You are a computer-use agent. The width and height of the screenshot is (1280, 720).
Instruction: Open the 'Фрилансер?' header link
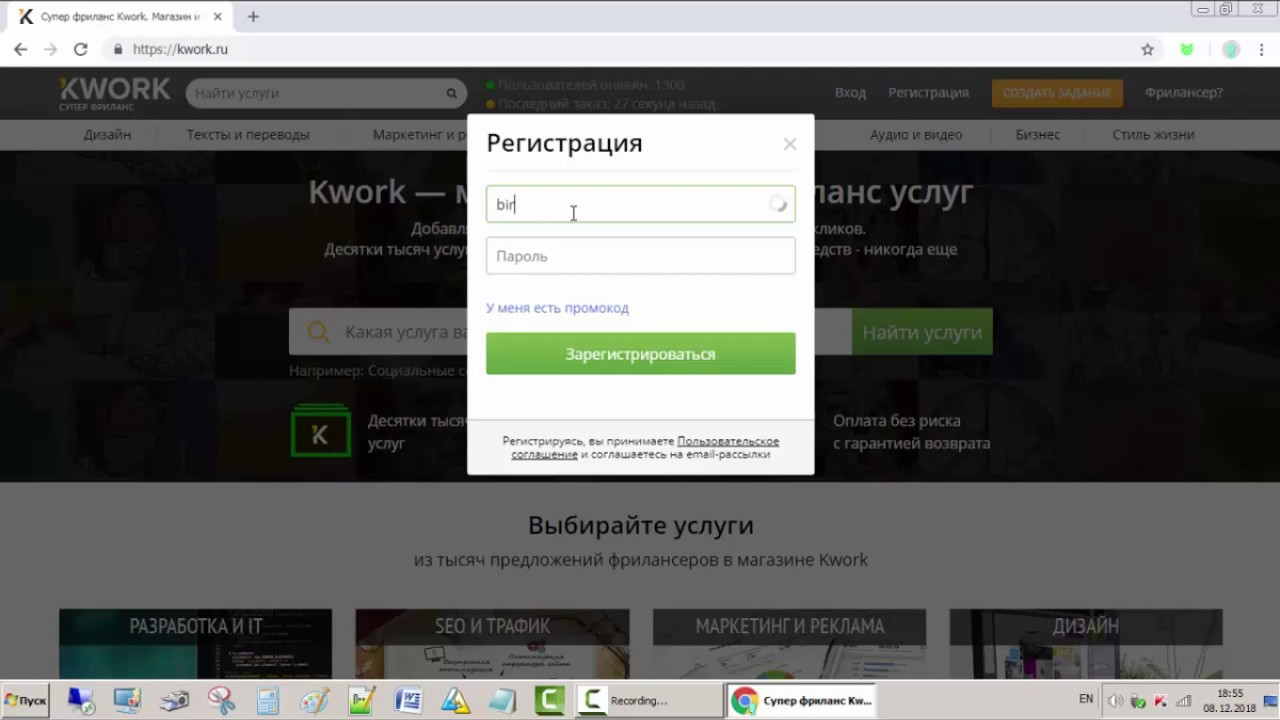(1184, 92)
